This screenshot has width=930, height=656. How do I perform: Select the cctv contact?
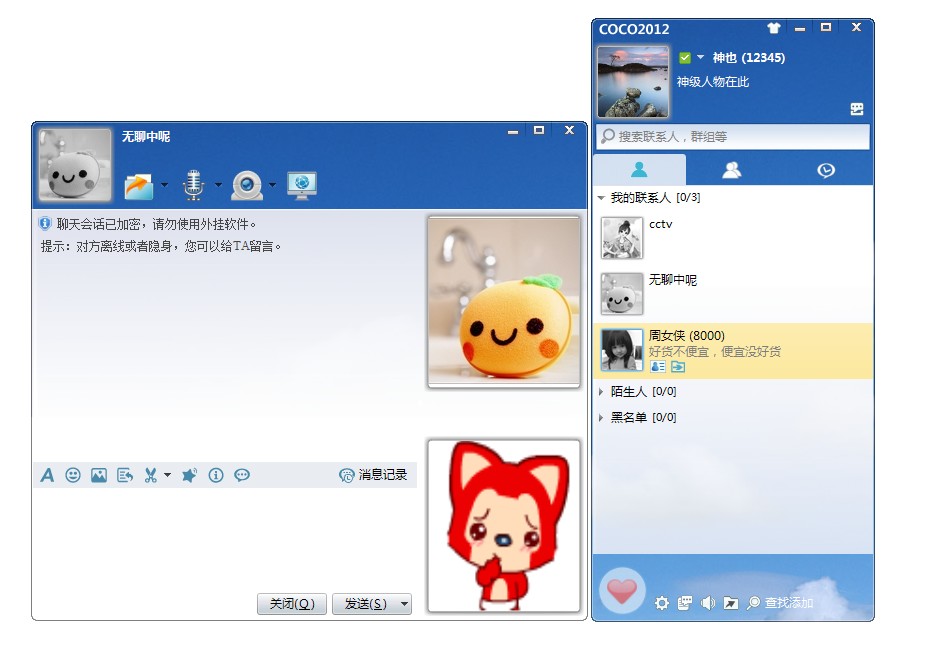tap(733, 238)
